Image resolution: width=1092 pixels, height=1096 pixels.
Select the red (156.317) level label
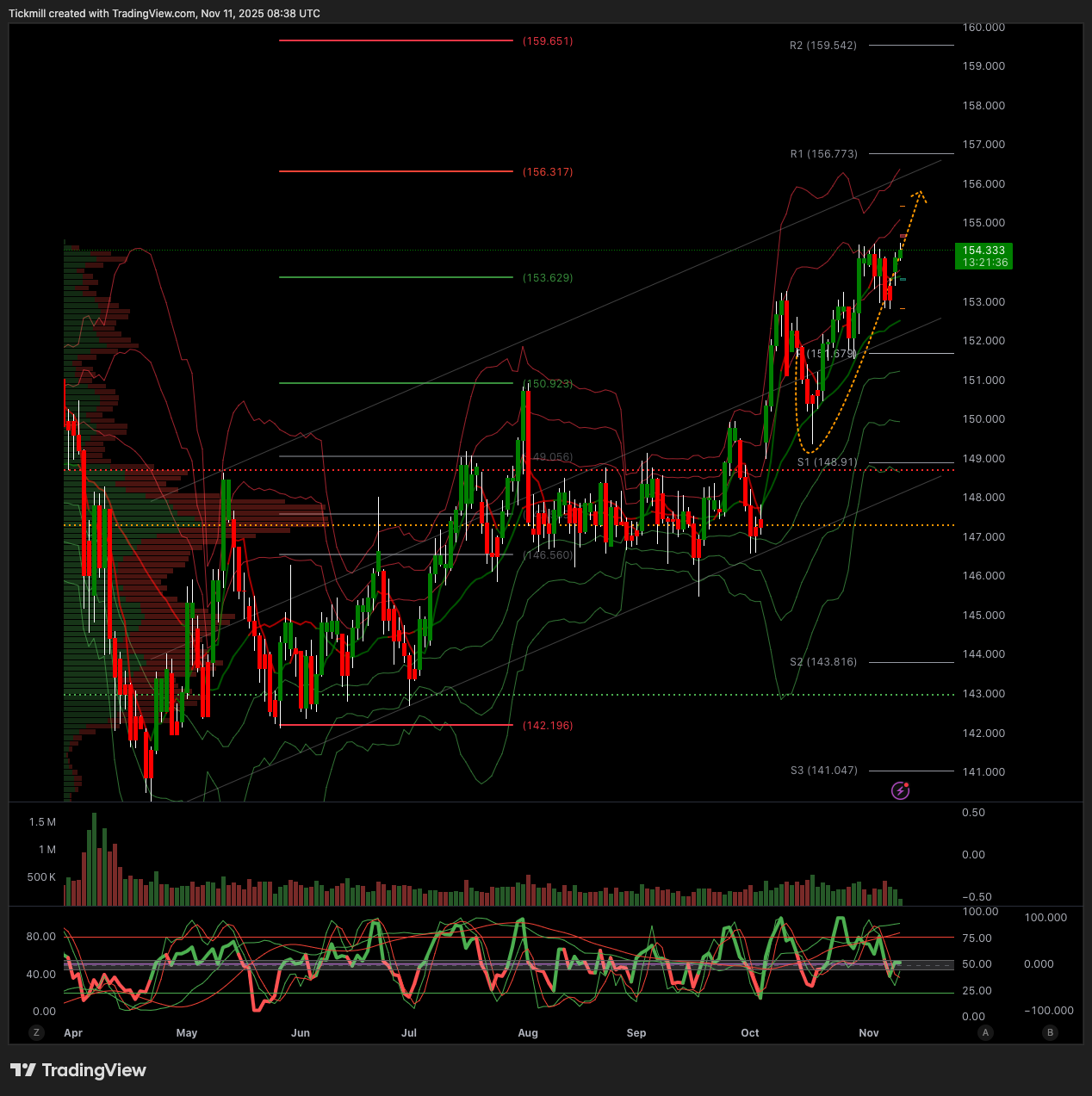coord(548,172)
